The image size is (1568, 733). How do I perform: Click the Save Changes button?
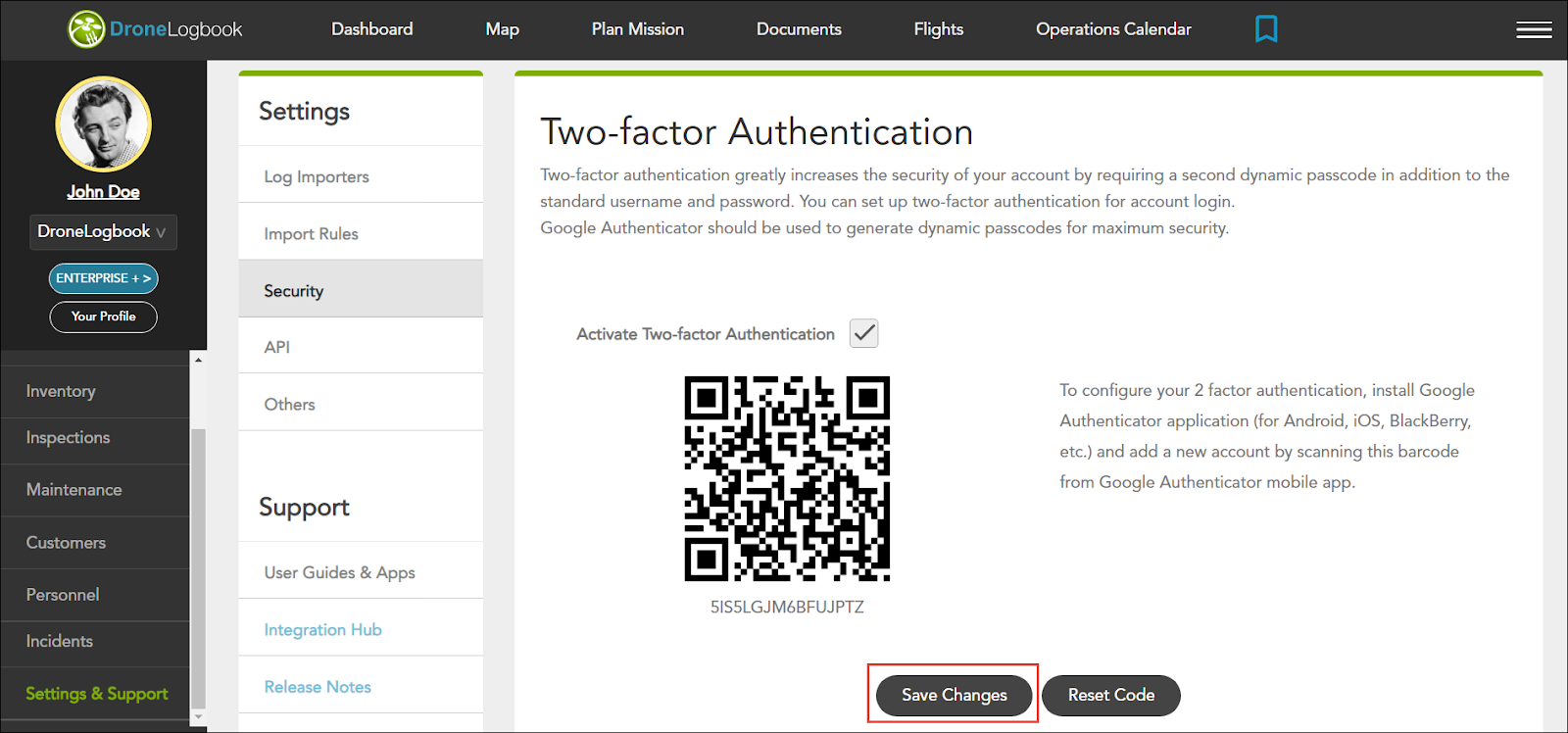955,695
